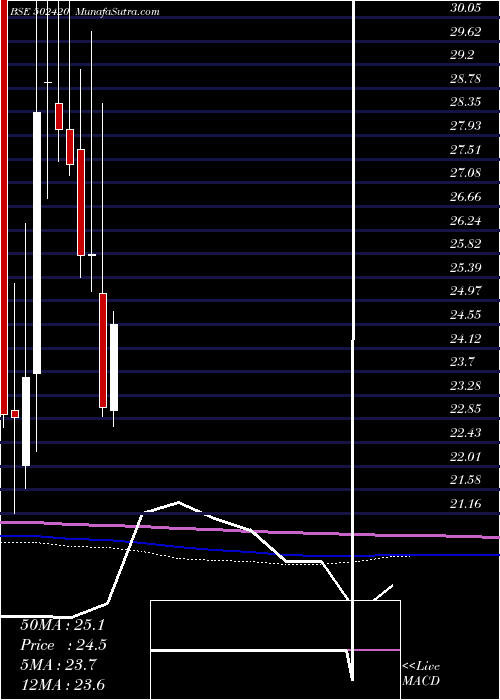The image size is (500, 700).
Task: Click the 24.12 price axis label
Action: click(465, 338)
